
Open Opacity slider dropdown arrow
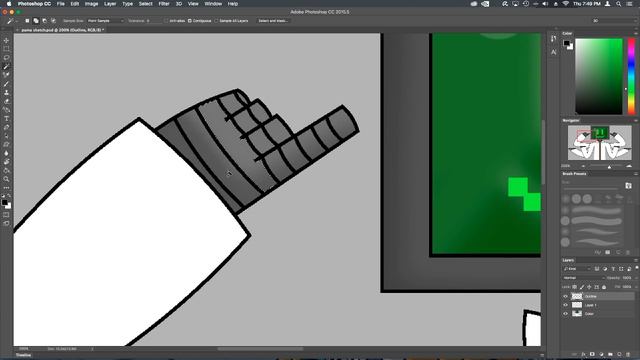[637, 278]
